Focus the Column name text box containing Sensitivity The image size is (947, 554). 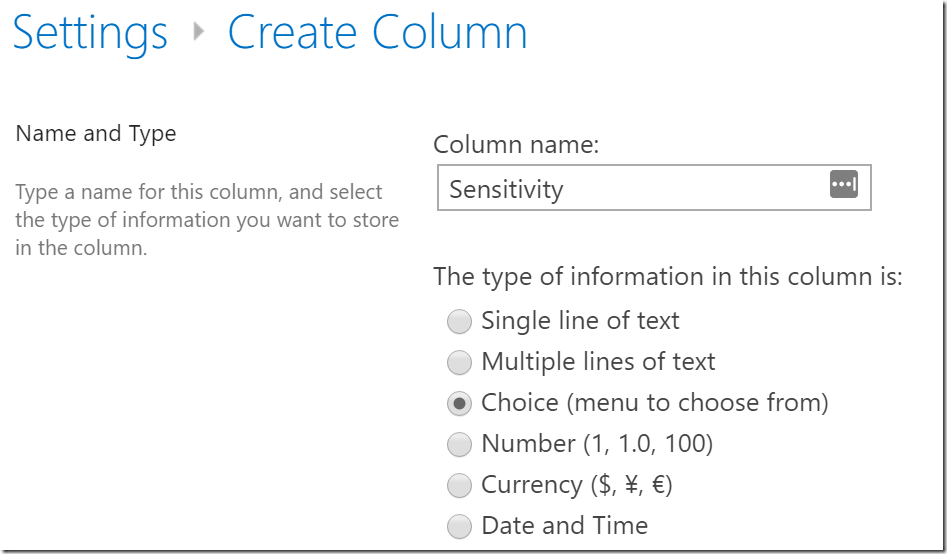click(x=654, y=188)
